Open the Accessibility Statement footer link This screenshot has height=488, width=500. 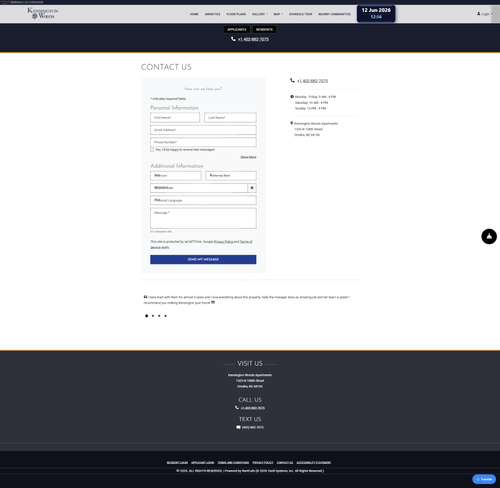coord(314,463)
